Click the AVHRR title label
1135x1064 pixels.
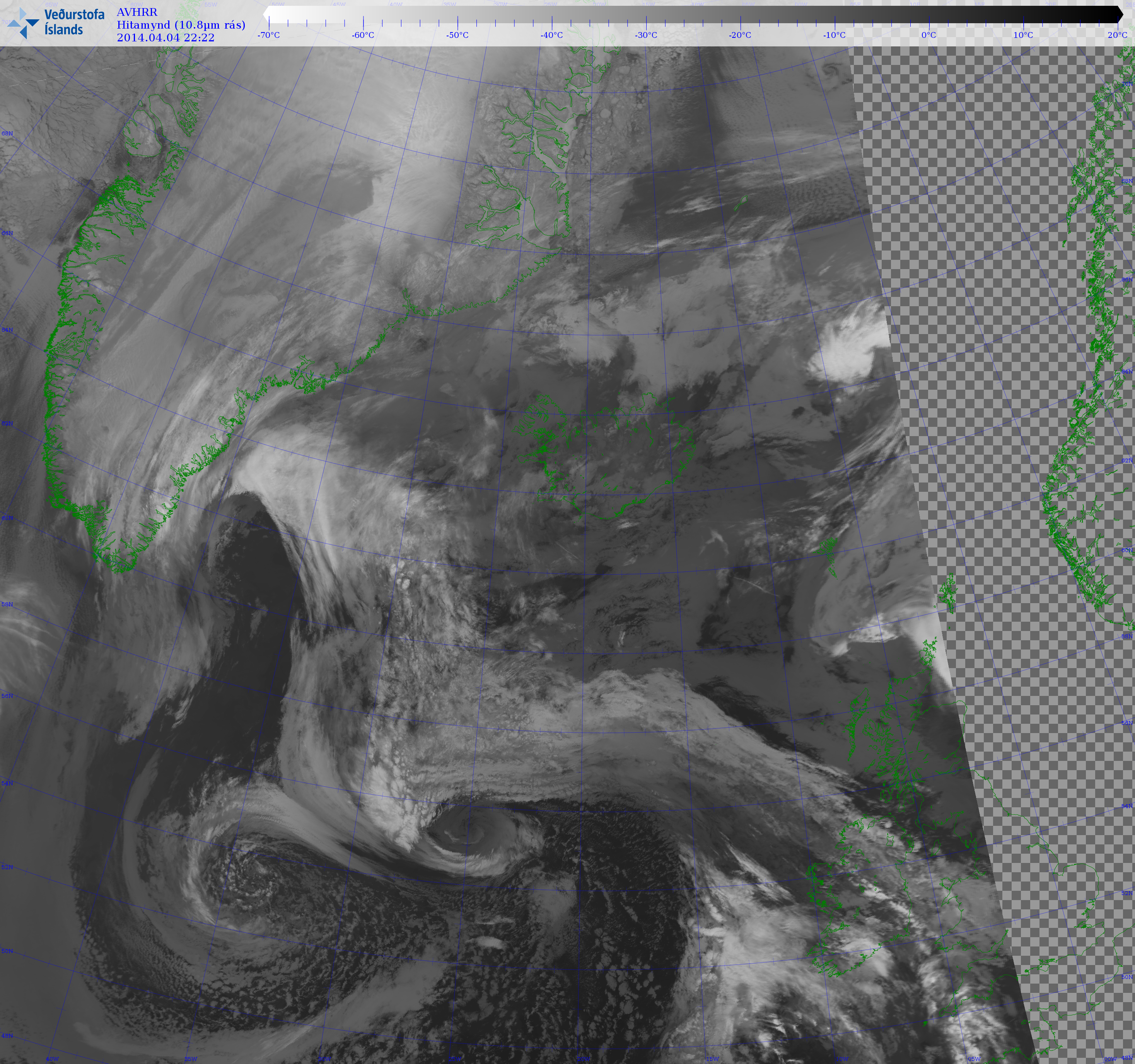[137, 12]
